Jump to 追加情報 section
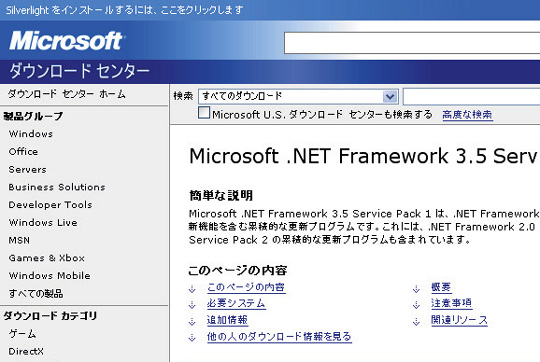 coord(227,320)
